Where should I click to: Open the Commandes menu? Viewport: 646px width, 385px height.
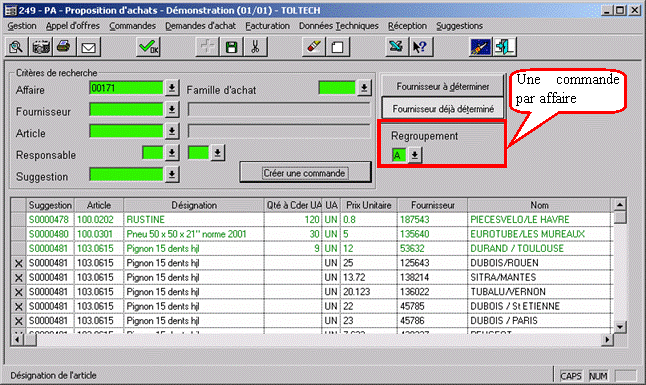click(x=132, y=26)
